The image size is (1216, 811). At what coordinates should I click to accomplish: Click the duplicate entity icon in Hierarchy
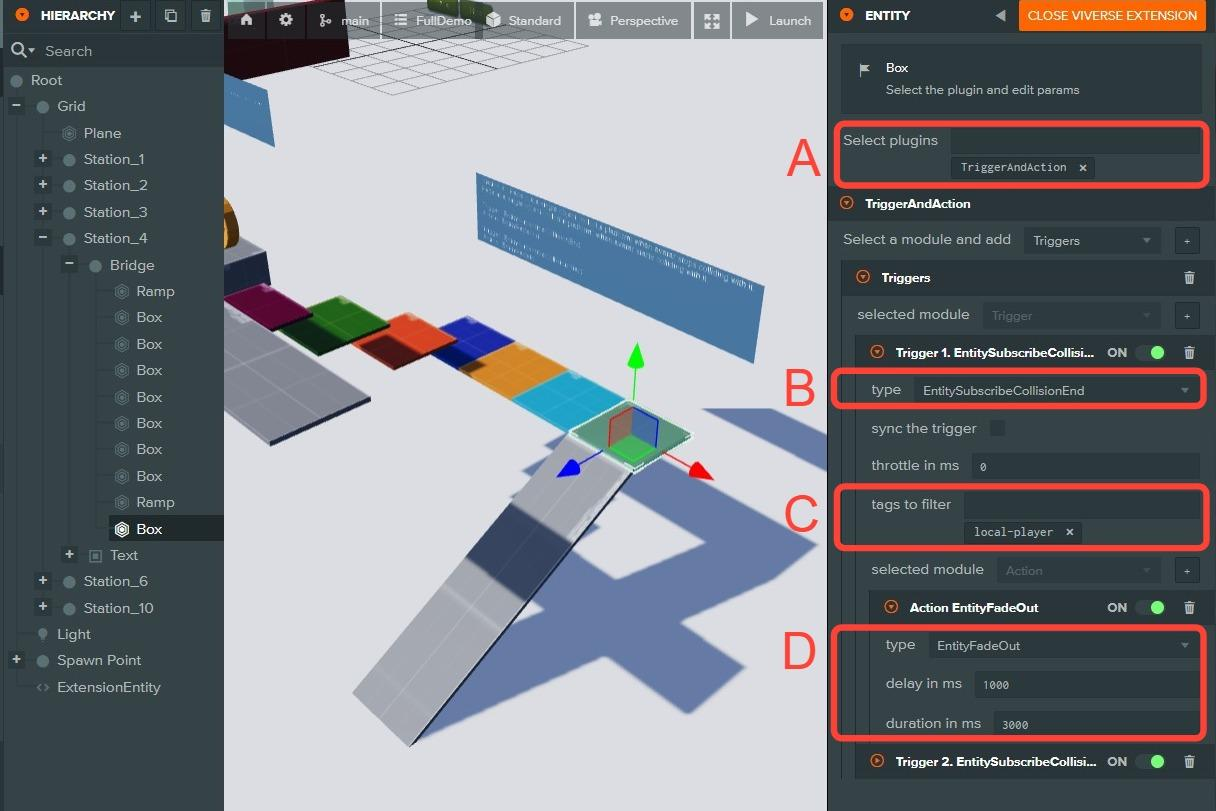click(x=171, y=16)
